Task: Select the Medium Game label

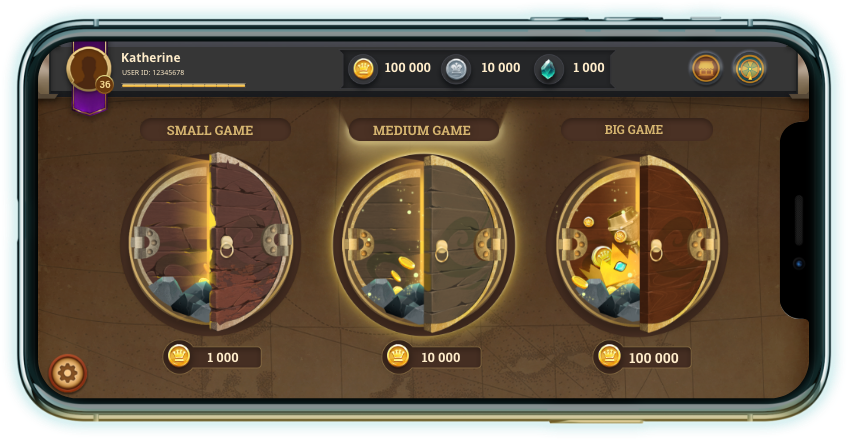Action: [422, 130]
